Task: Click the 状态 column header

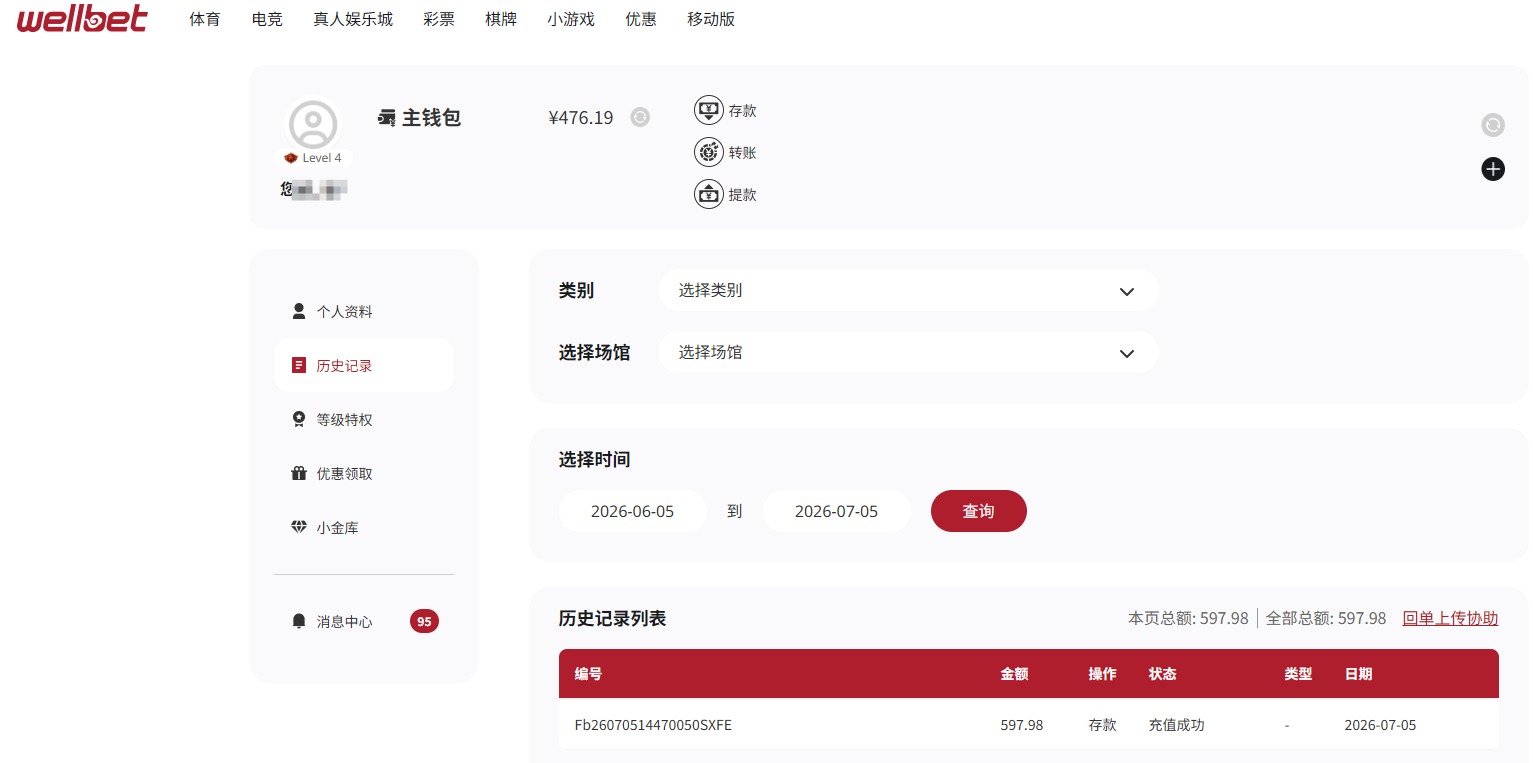Action: click(1162, 674)
